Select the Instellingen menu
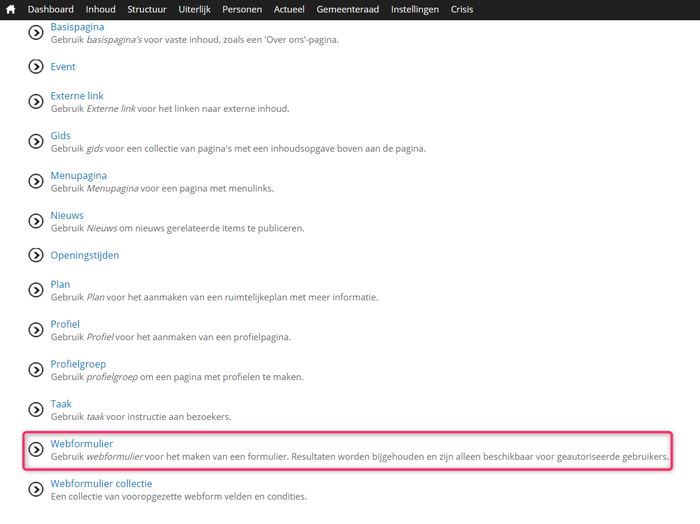This screenshot has width=700, height=524. [x=415, y=9]
